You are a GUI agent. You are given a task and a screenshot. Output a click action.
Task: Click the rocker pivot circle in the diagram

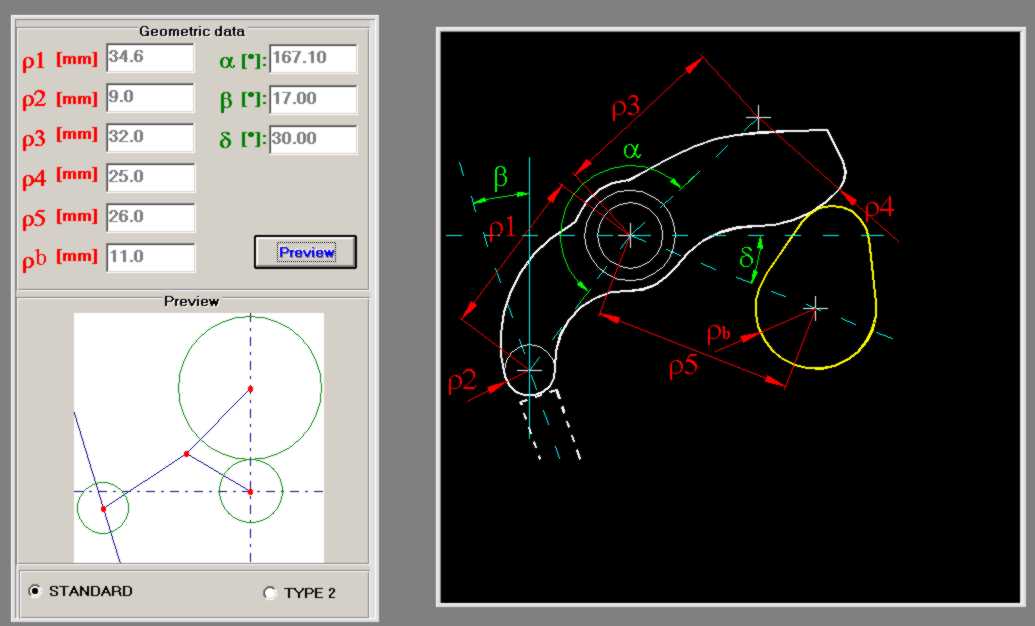(630, 235)
